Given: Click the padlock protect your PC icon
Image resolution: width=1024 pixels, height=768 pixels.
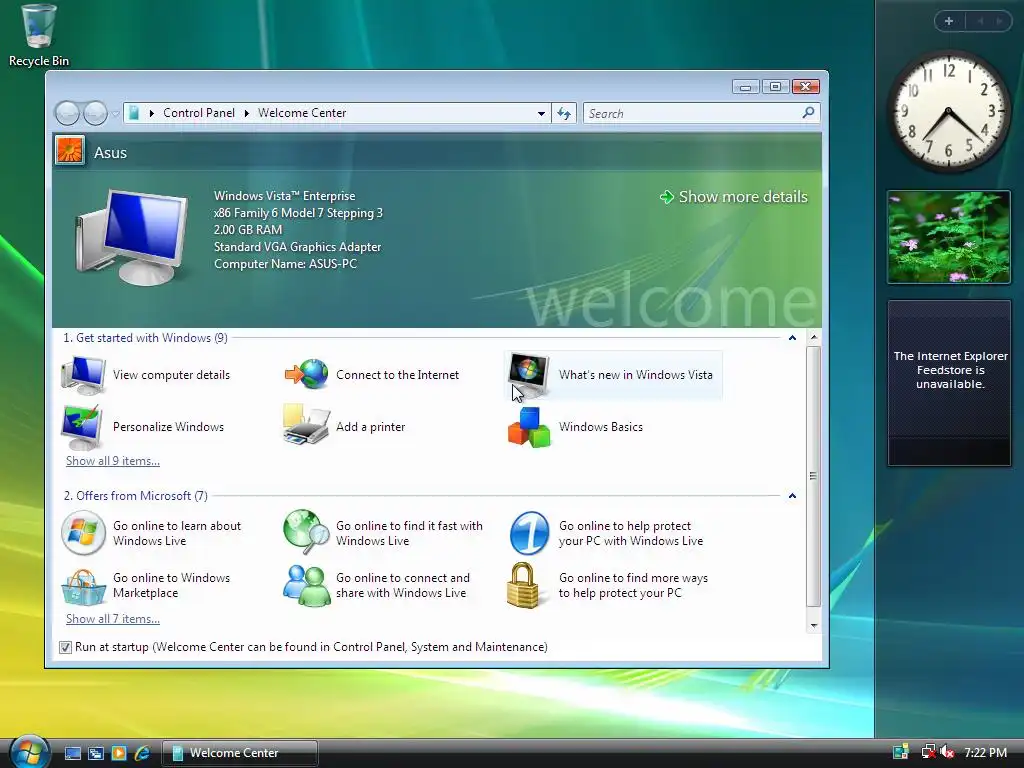Looking at the screenshot, I should [x=523, y=586].
